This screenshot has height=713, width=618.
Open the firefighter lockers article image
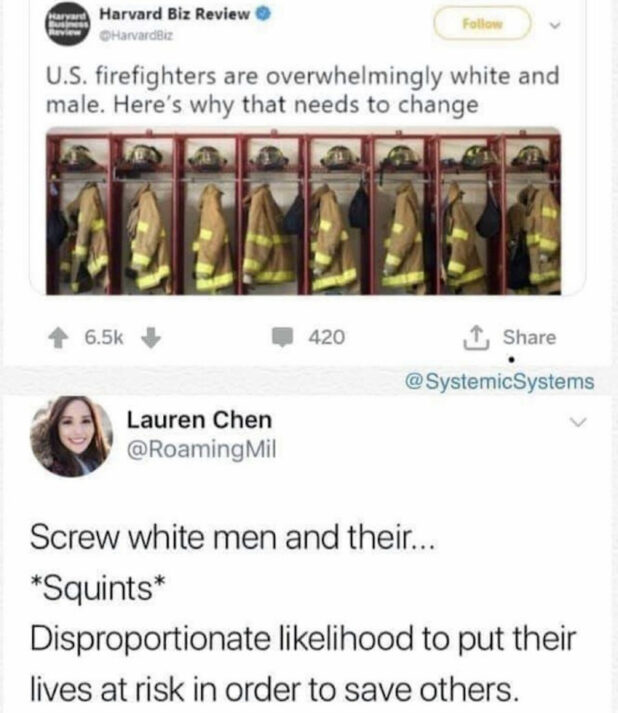303,211
